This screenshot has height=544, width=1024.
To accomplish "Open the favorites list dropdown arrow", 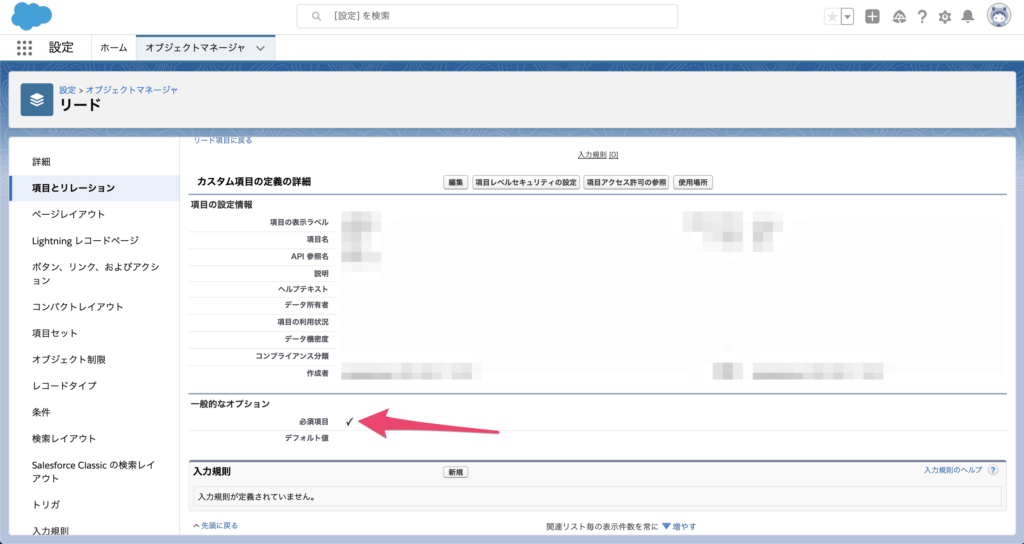I will (848, 17).
